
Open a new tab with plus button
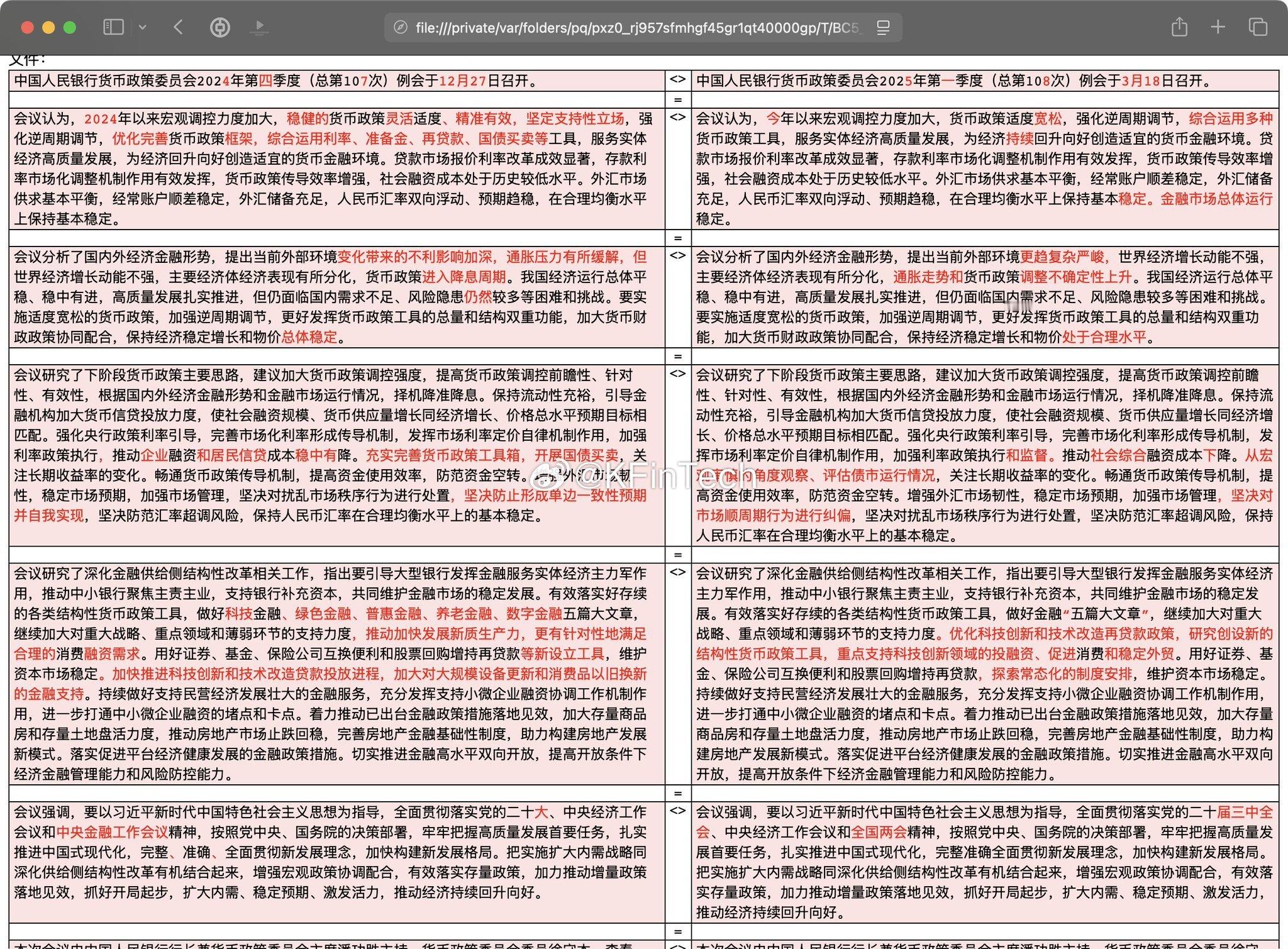pos(1218,27)
